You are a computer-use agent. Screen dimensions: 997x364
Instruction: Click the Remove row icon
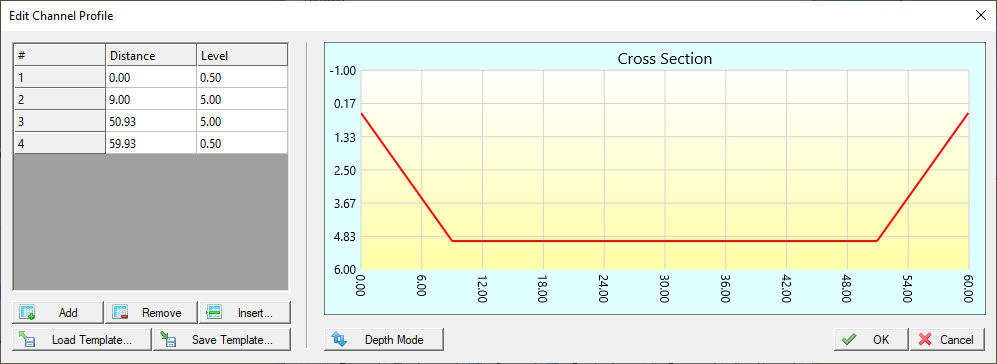pyautogui.click(x=121, y=312)
